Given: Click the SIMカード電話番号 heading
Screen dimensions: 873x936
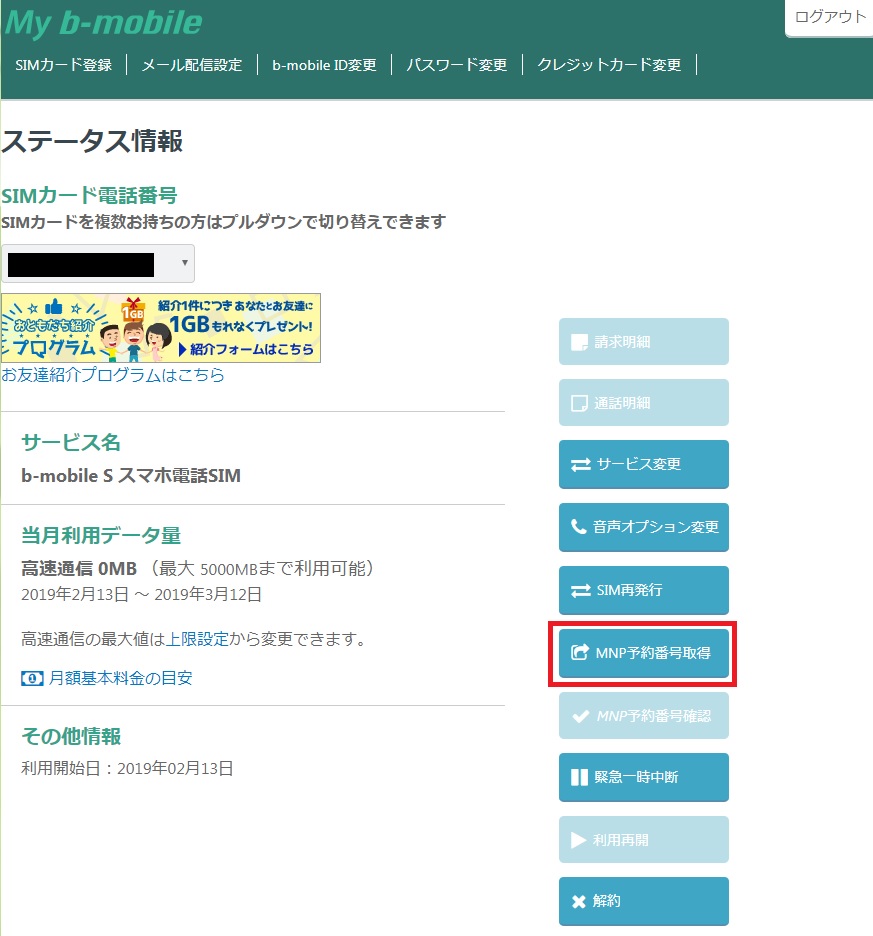Looking at the screenshot, I should click(89, 196).
